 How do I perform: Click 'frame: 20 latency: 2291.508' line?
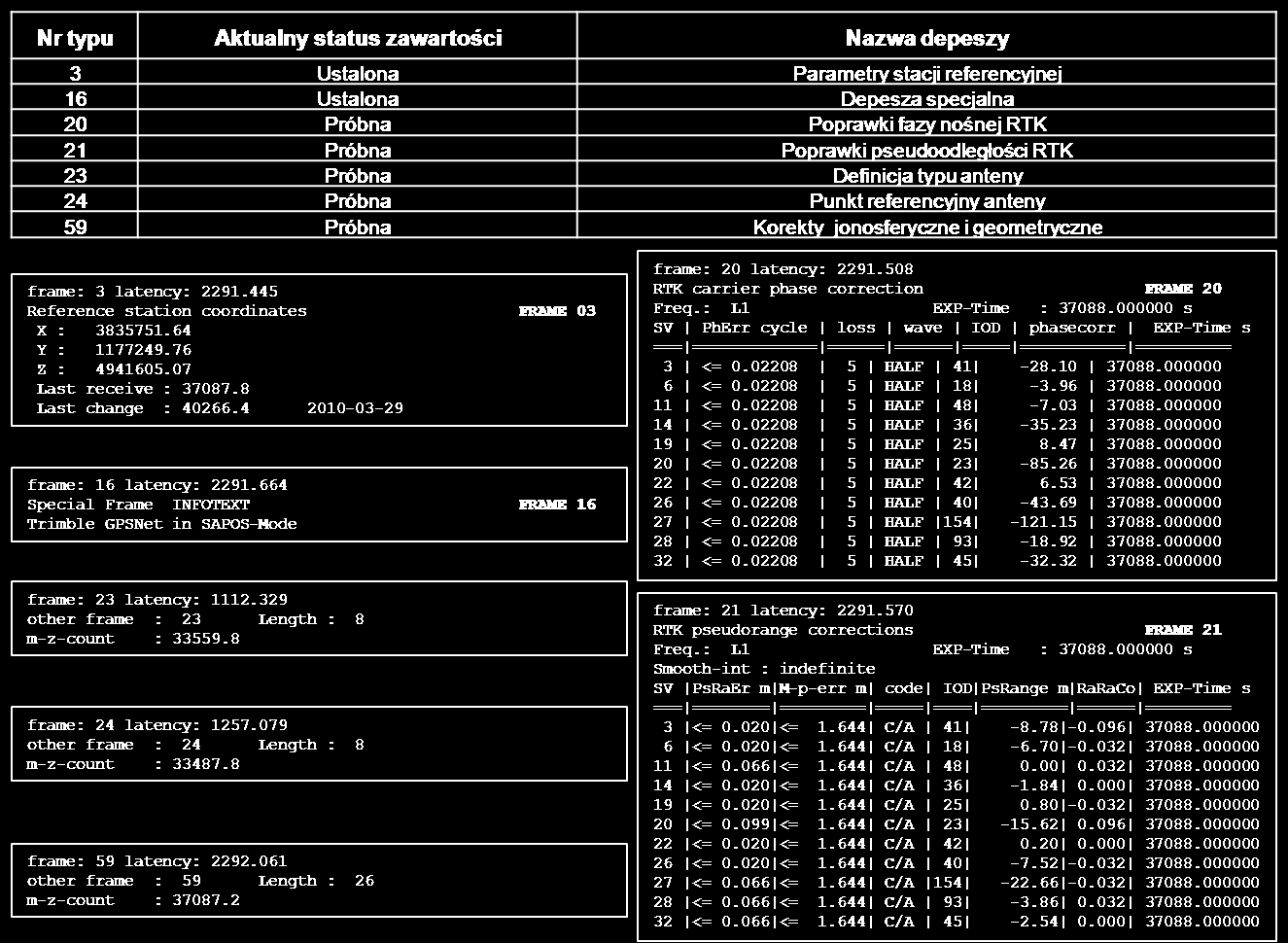783,269
